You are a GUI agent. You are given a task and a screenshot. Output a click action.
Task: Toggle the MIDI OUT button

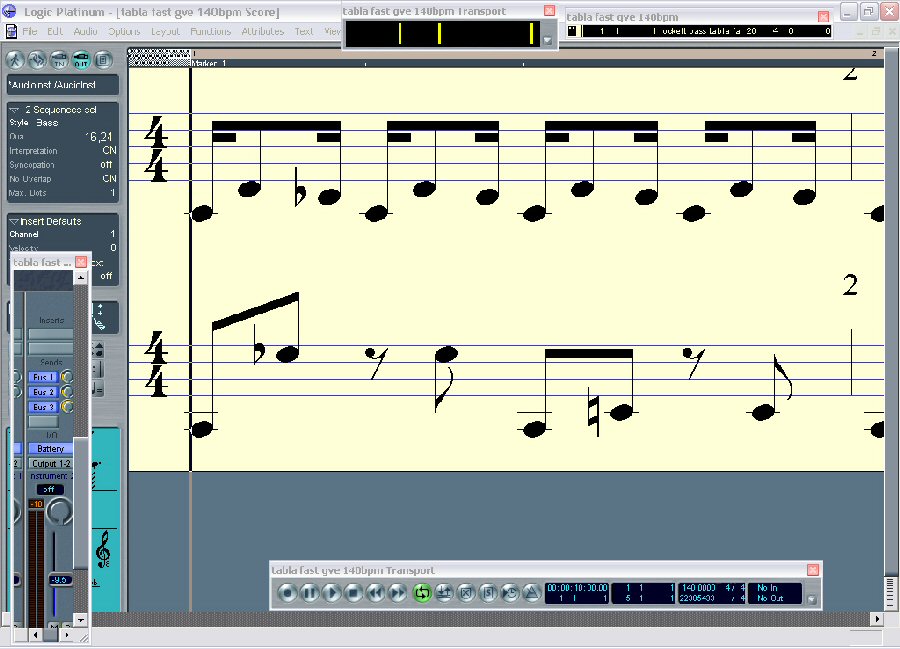(x=82, y=59)
